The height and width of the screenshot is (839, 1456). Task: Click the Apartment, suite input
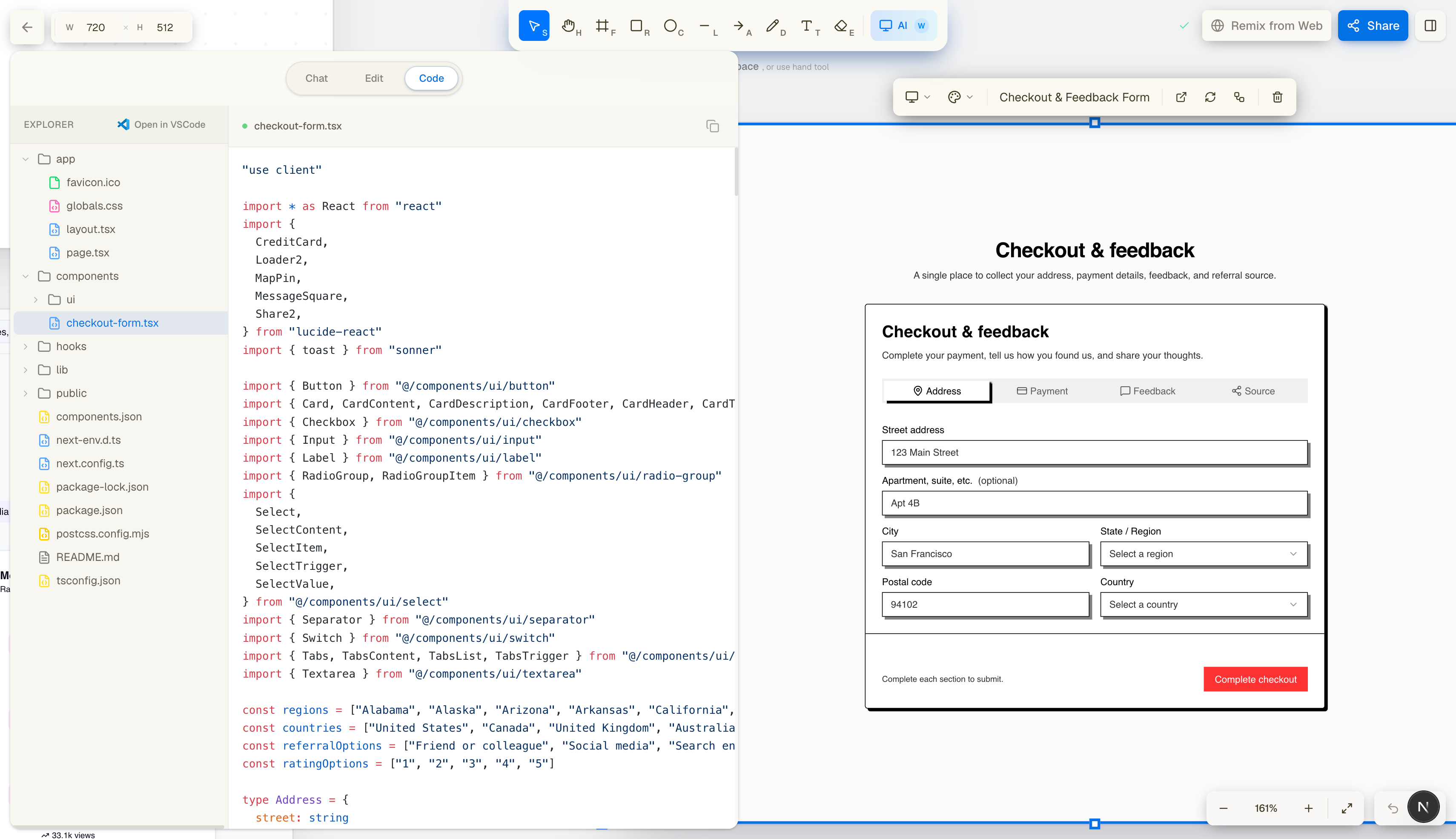1094,503
